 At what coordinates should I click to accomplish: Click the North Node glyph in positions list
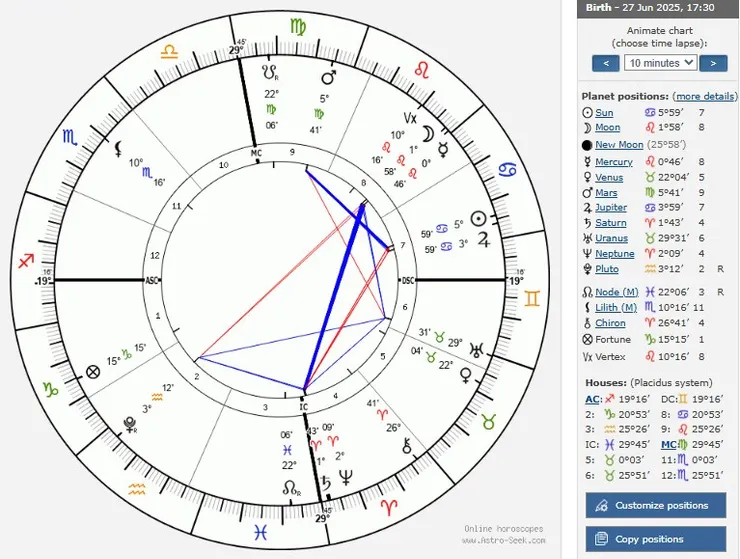click(587, 292)
